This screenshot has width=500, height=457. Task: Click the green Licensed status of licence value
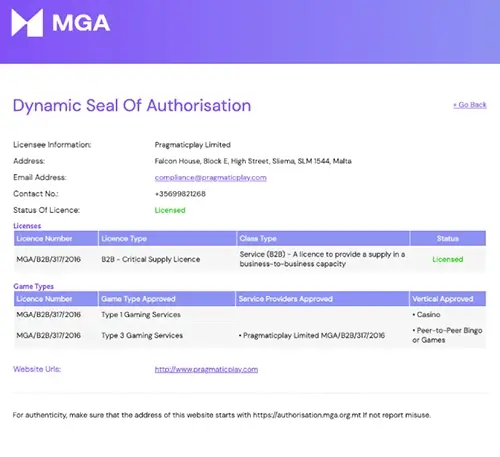coord(170,210)
